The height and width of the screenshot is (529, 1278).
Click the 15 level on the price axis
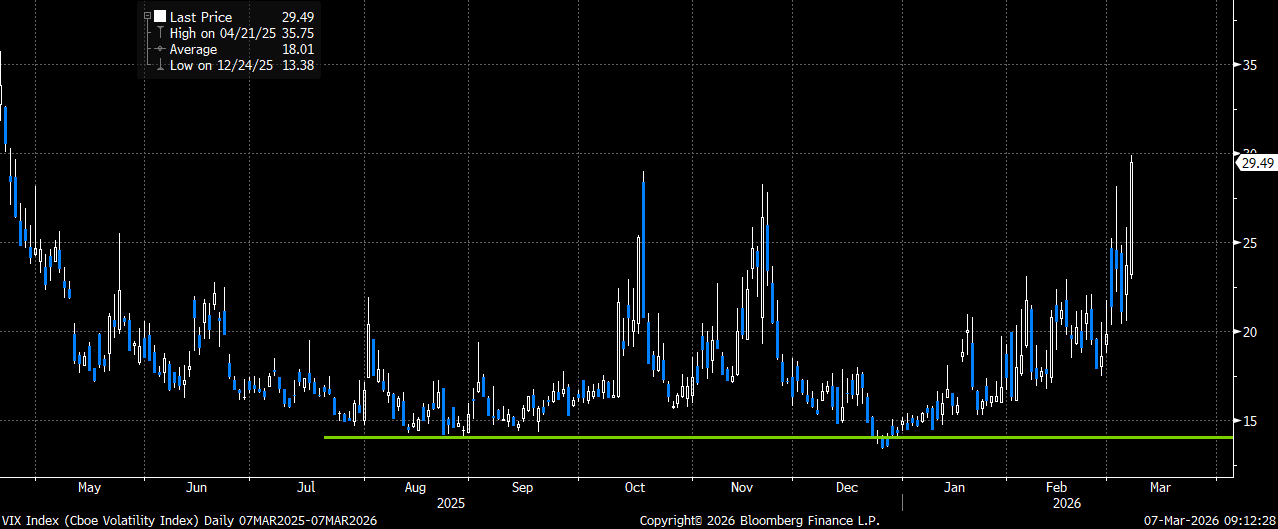tap(1250, 421)
